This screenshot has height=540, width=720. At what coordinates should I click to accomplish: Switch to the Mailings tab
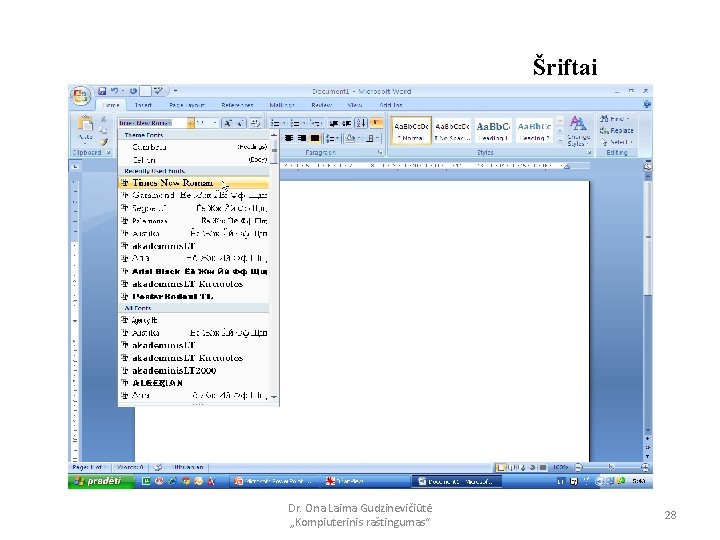[x=281, y=105]
